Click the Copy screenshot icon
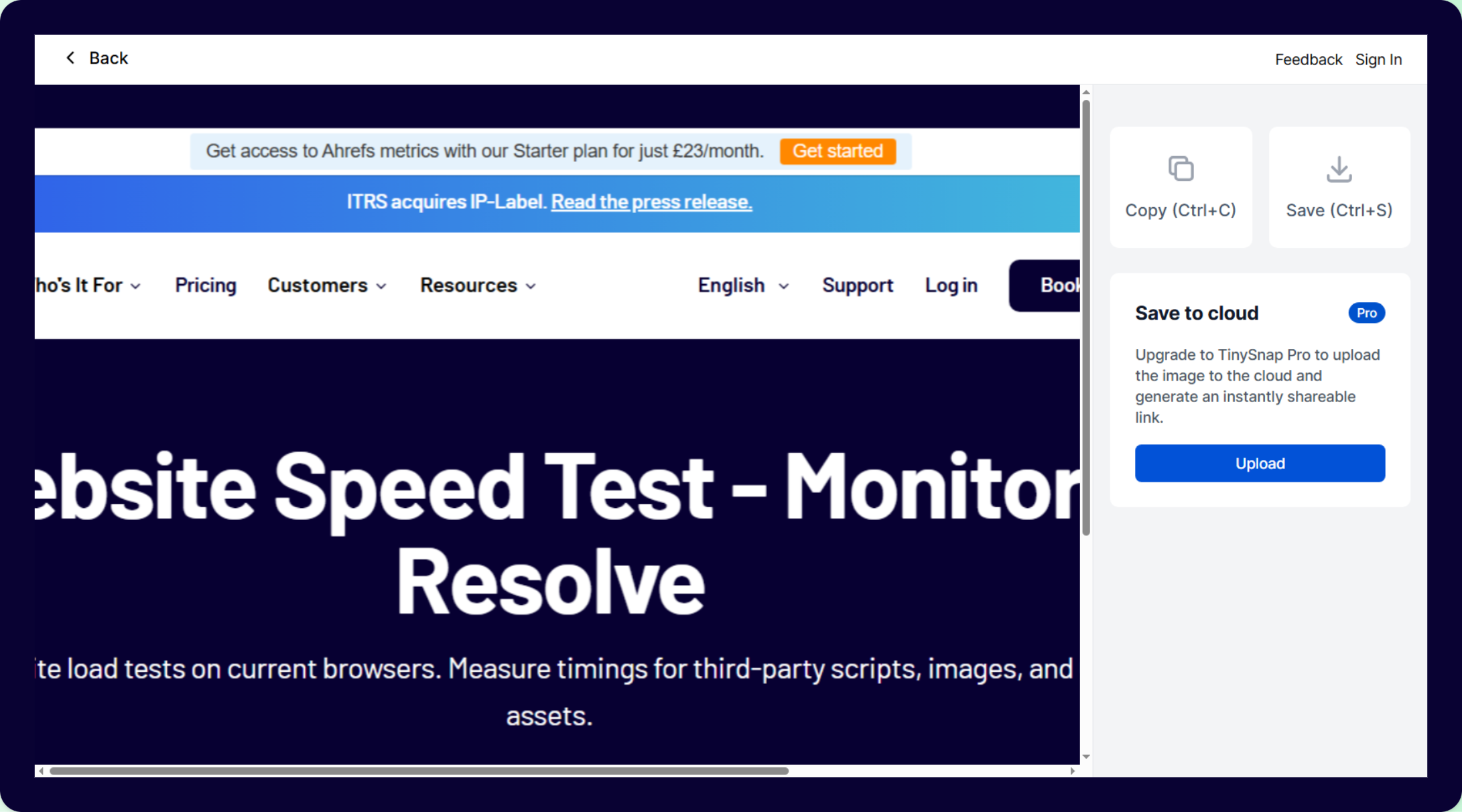The image size is (1462, 812). (1181, 169)
